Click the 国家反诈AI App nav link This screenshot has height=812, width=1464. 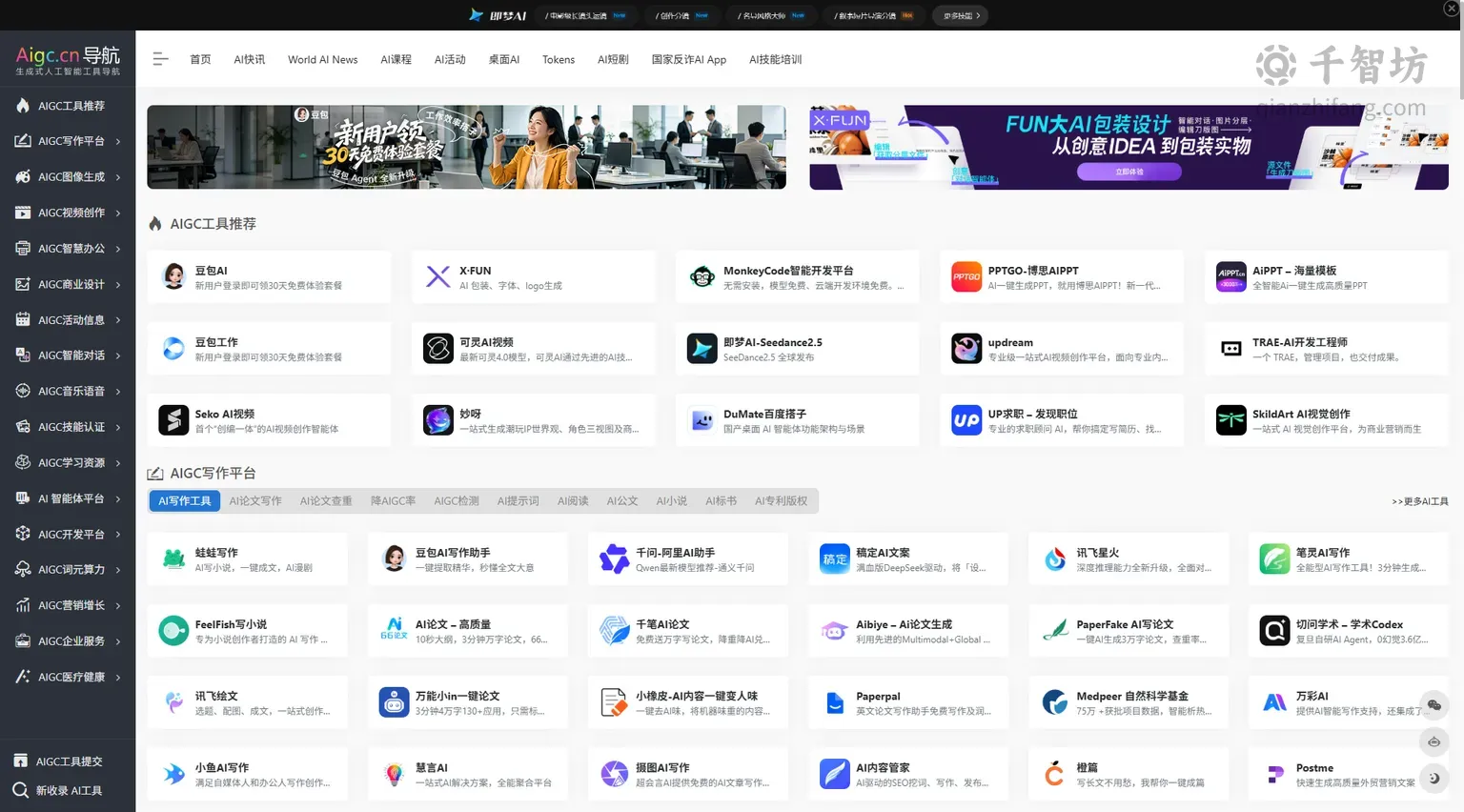[689, 59]
